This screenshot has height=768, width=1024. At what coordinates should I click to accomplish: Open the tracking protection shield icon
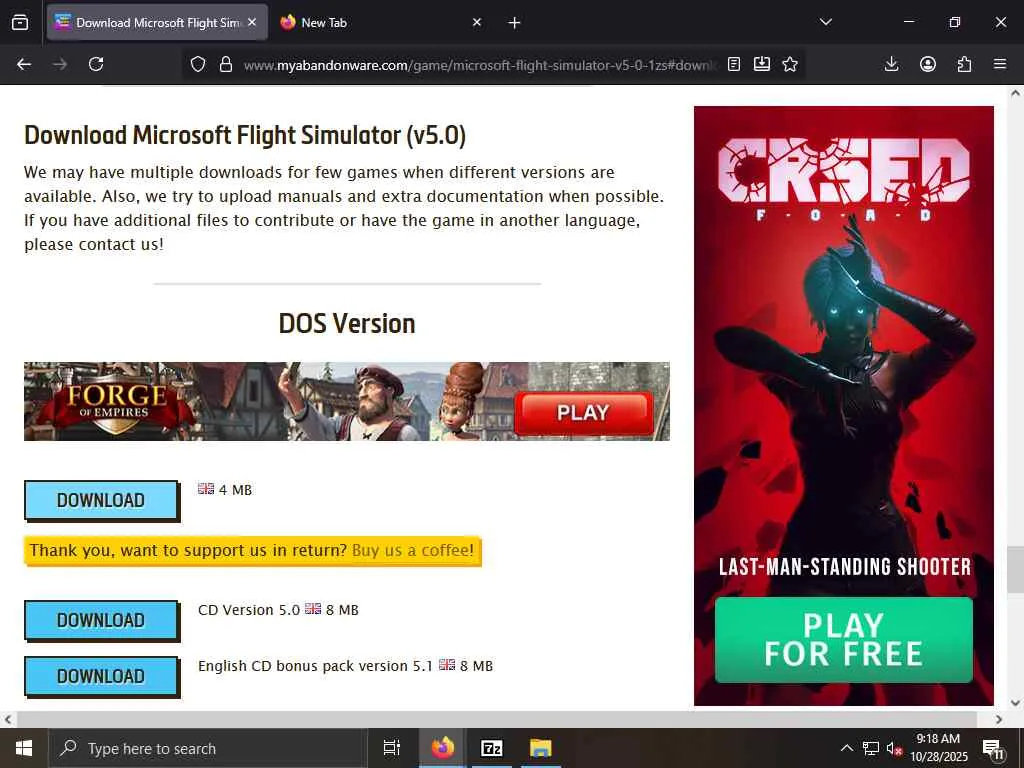pos(198,64)
